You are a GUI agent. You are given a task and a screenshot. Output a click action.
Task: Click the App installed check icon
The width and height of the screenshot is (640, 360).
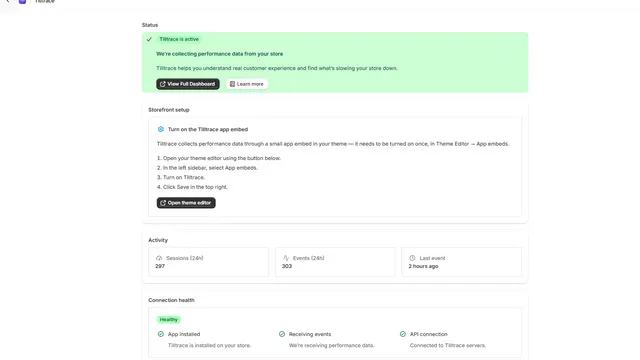pos(161,334)
